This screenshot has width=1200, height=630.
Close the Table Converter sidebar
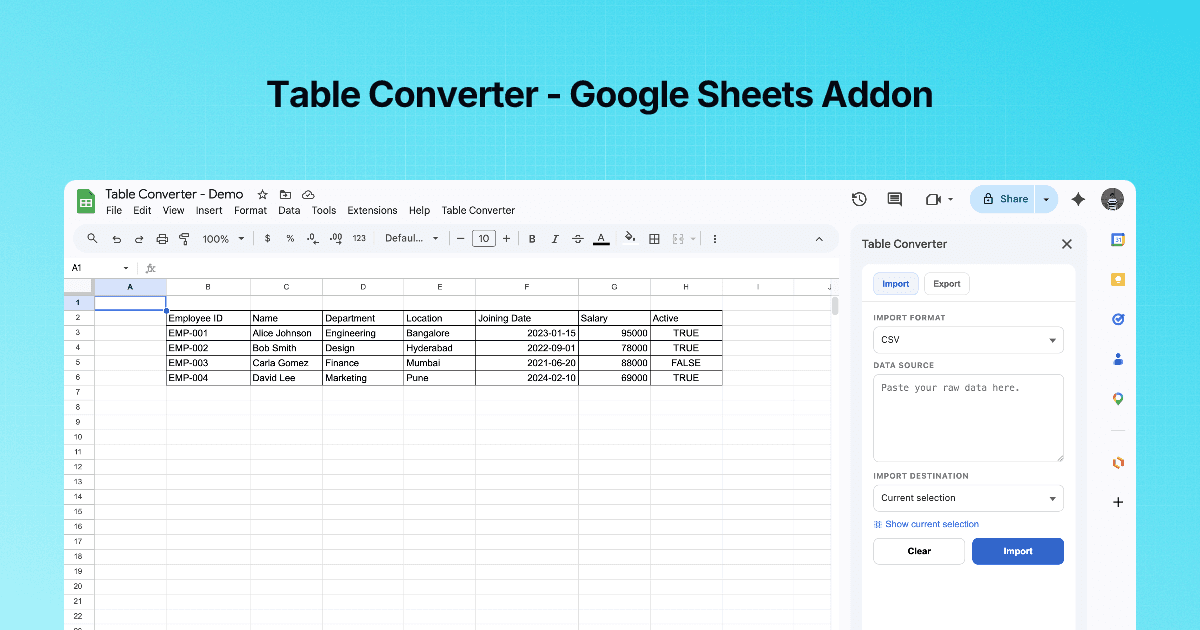(1066, 244)
